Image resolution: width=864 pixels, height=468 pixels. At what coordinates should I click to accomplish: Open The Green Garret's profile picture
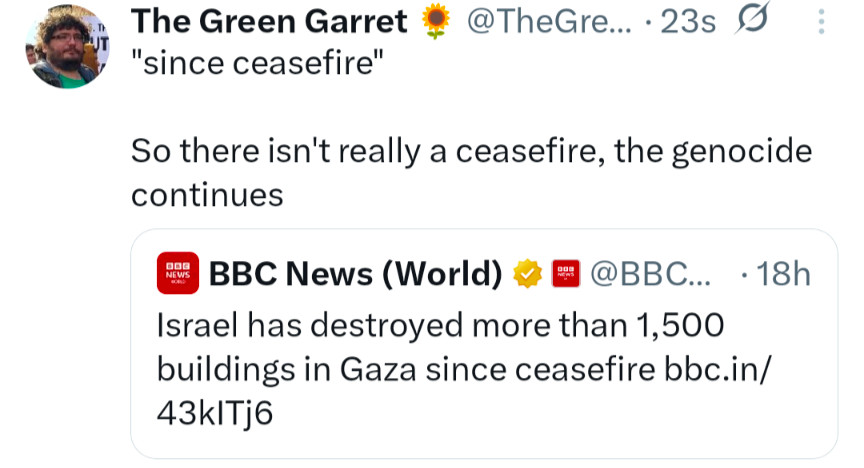65,47
